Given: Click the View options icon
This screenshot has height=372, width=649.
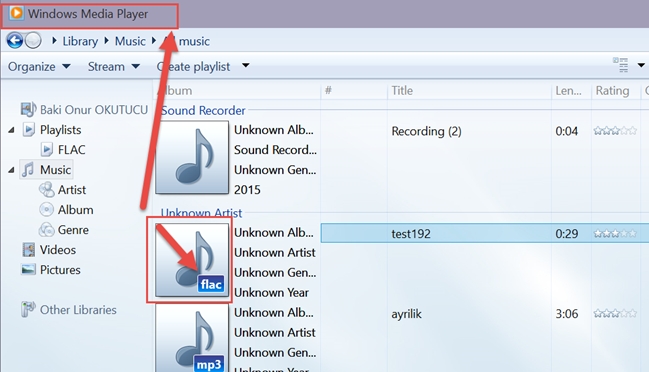Looking at the screenshot, I should tap(620, 65).
